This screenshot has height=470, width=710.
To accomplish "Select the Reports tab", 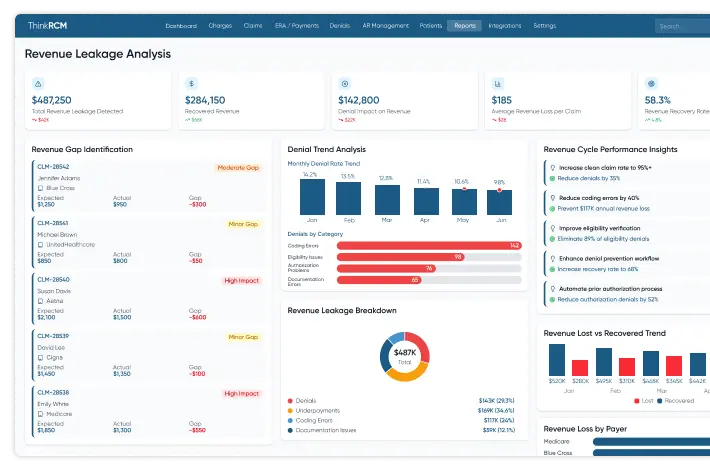I will pos(465,26).
